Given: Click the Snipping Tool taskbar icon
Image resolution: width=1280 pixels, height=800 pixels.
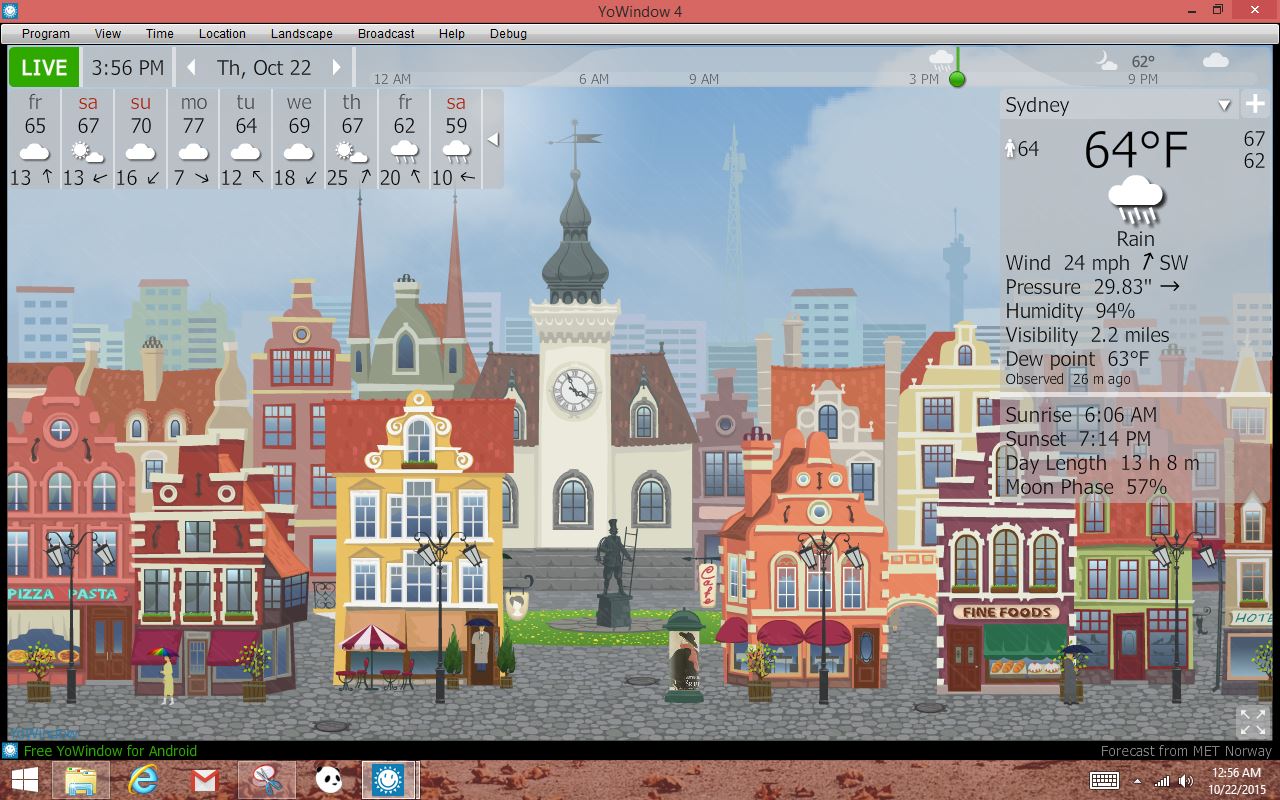Looking at the screenshot, I should tap(266, 779).
